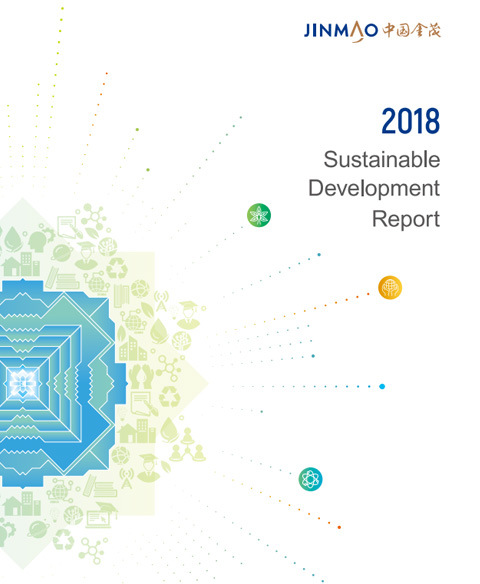
Task: Open the teal circular atom icon
Action: click(x=310, y=479)
